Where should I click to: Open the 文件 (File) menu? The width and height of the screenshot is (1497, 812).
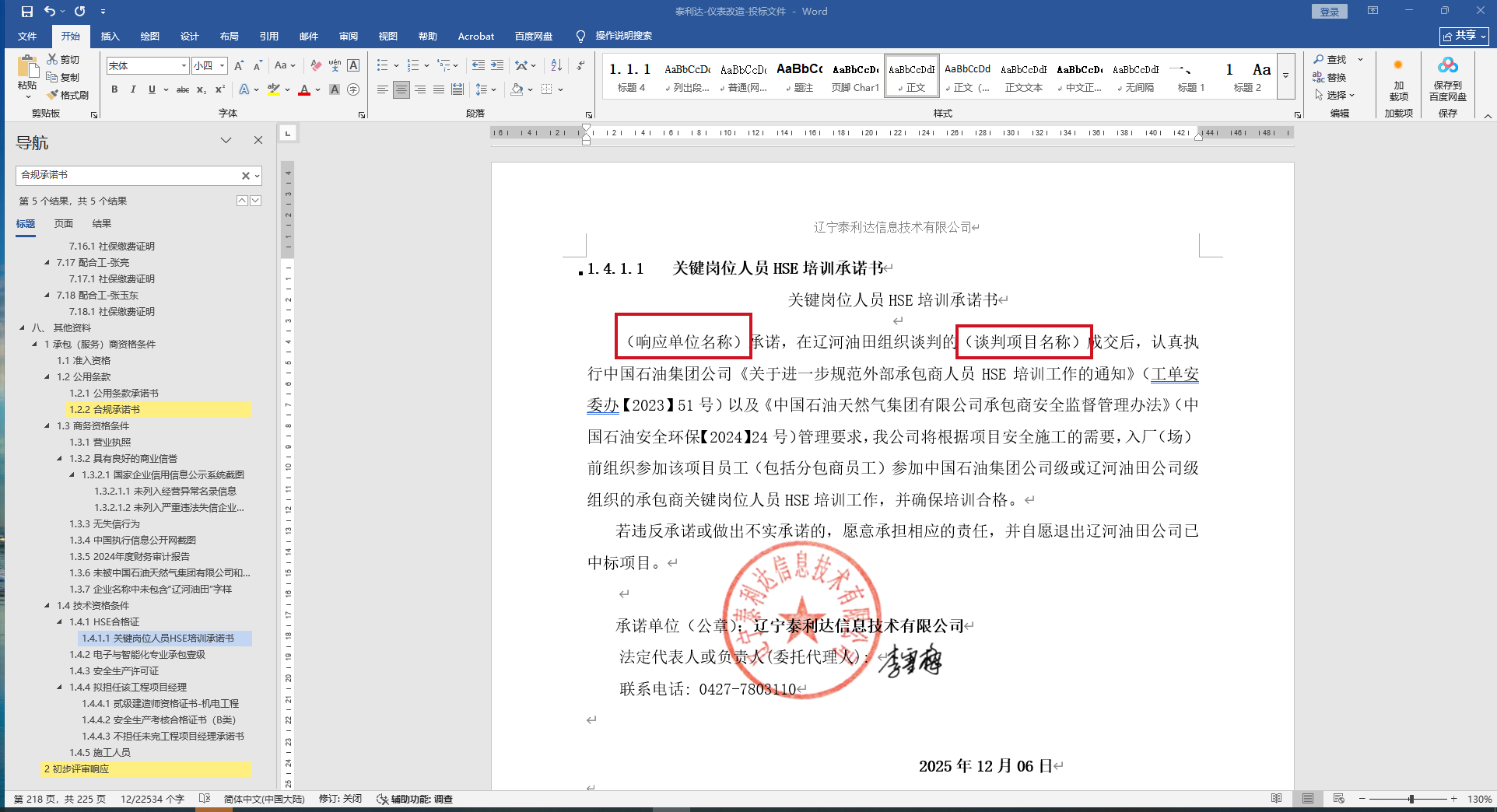27,37
